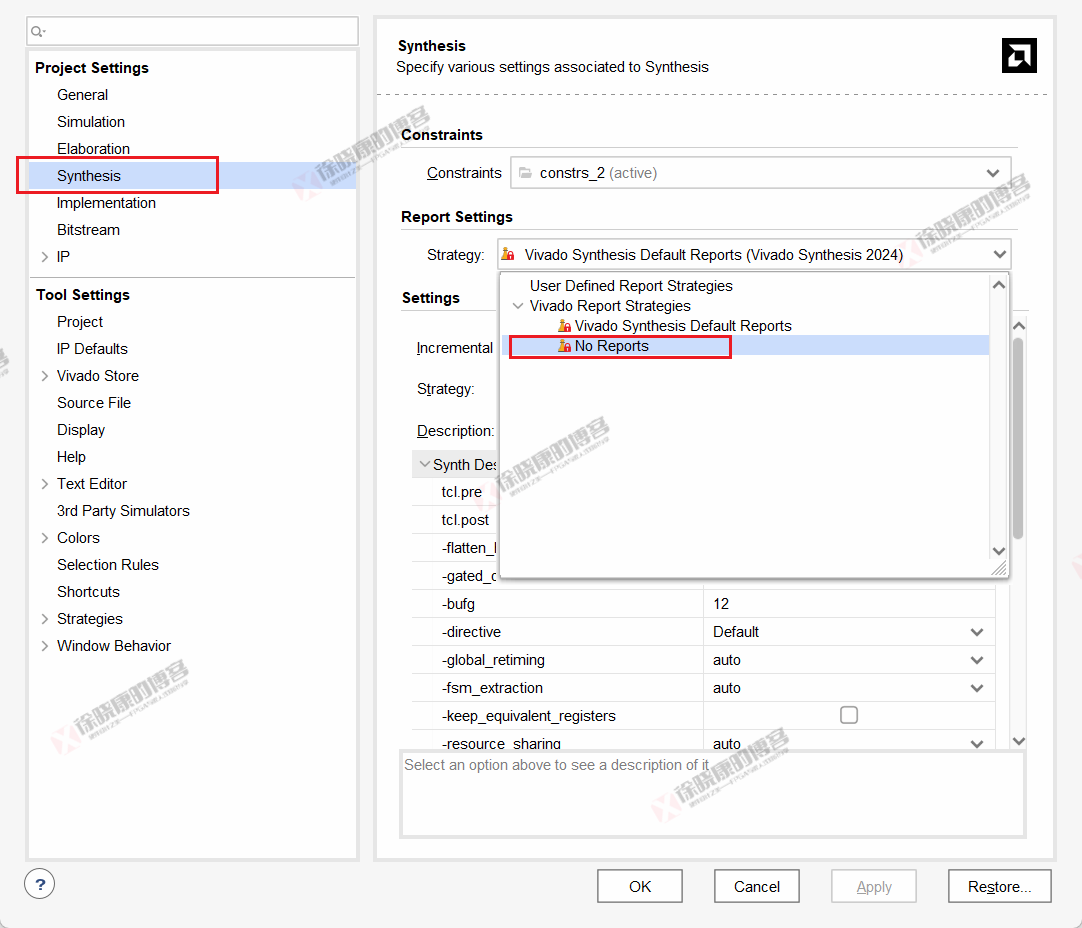Open IP Defaults settings

[x=92, y=348]
